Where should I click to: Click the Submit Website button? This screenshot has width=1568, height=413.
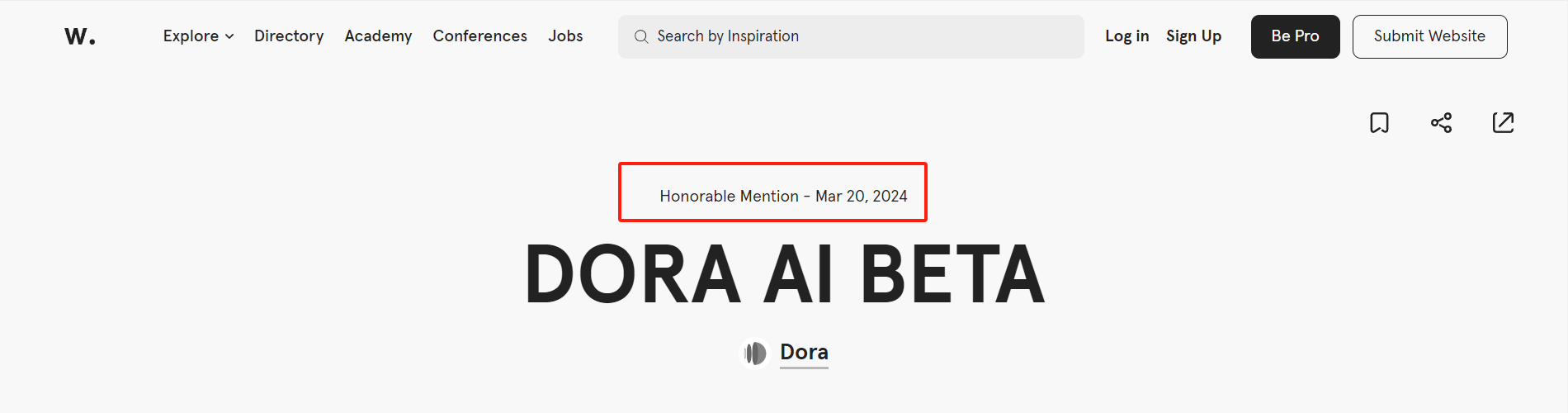pyautogui.click(x=1429, y=36)
